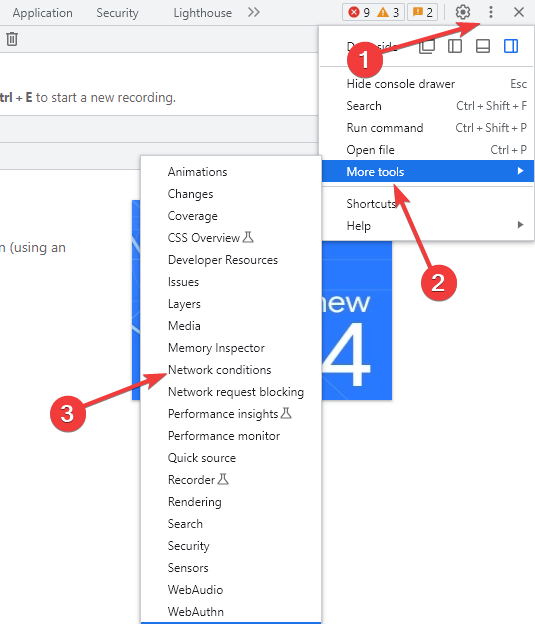Click the three-dot customize DevTools menu
The image size is (535, 624).
pos(491,12)
